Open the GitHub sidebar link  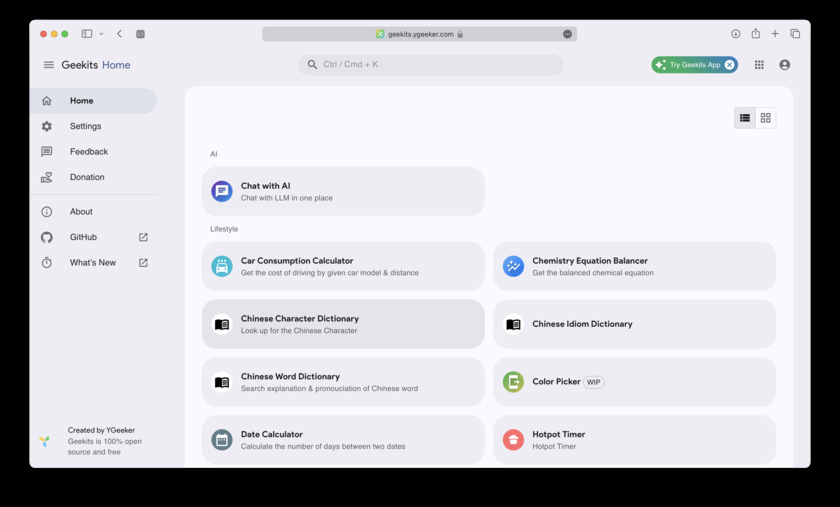pos(93,237)
